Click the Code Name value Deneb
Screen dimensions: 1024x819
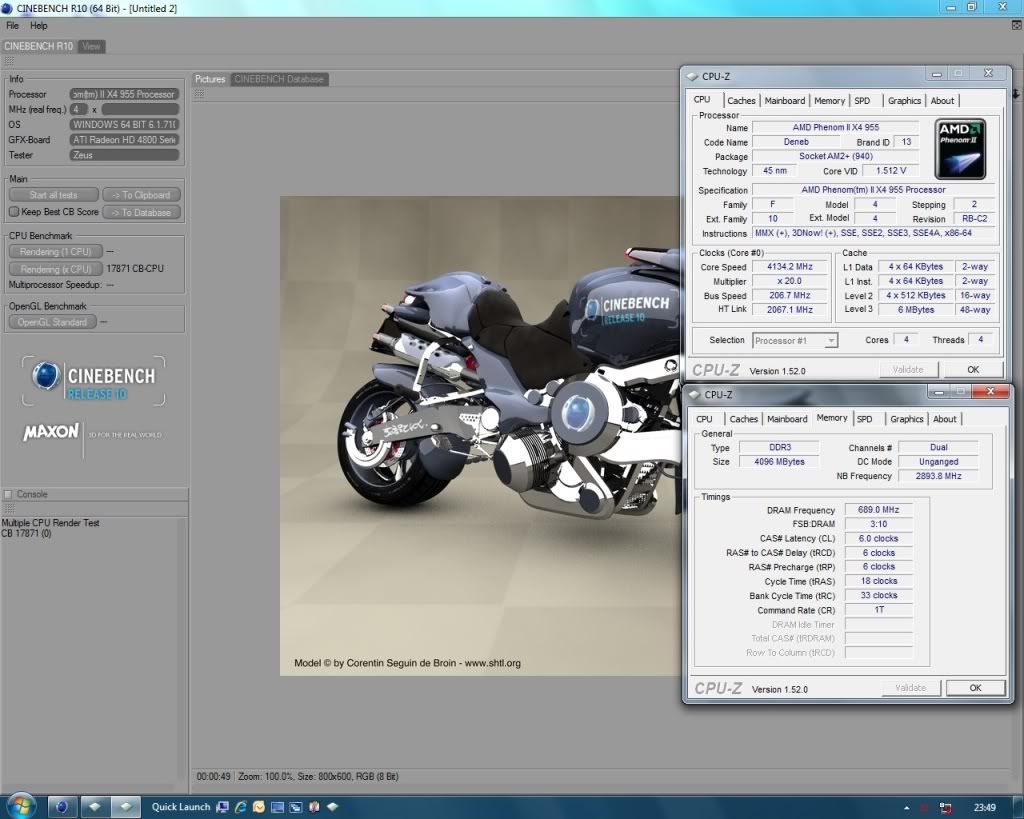click(x=796, y=142)
